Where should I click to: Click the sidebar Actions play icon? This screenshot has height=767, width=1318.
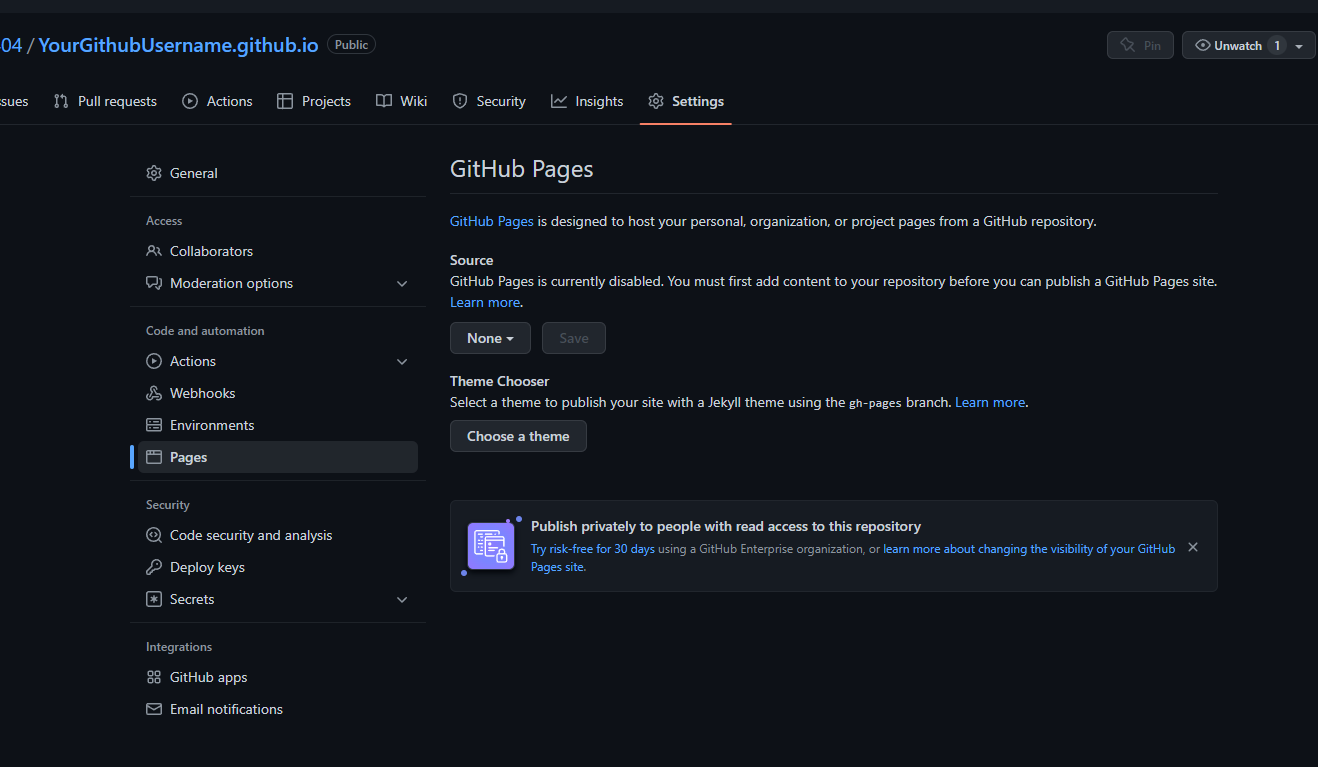coord(154,361)
